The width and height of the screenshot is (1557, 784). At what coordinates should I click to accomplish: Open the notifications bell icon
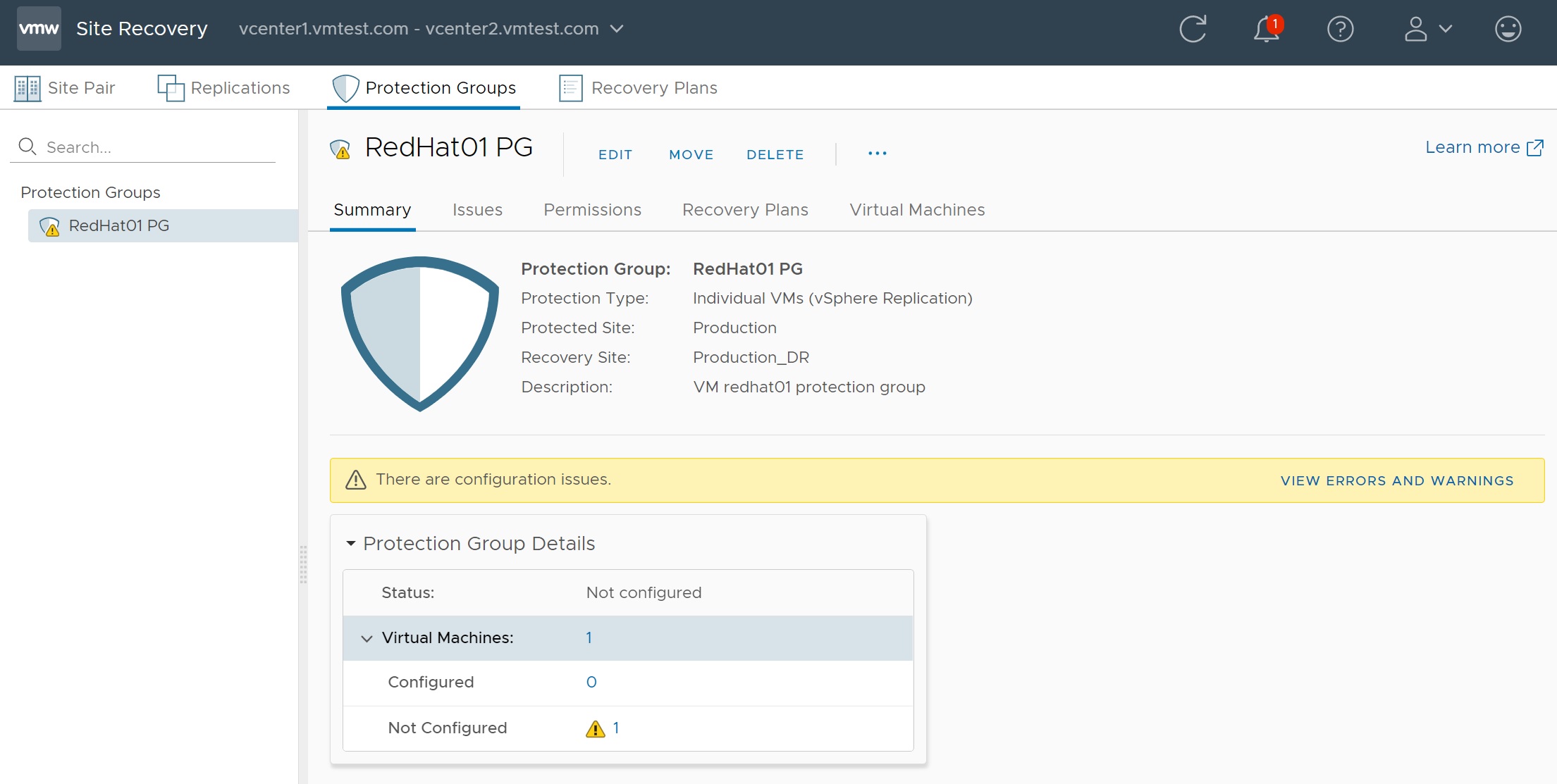(1267, 29)
